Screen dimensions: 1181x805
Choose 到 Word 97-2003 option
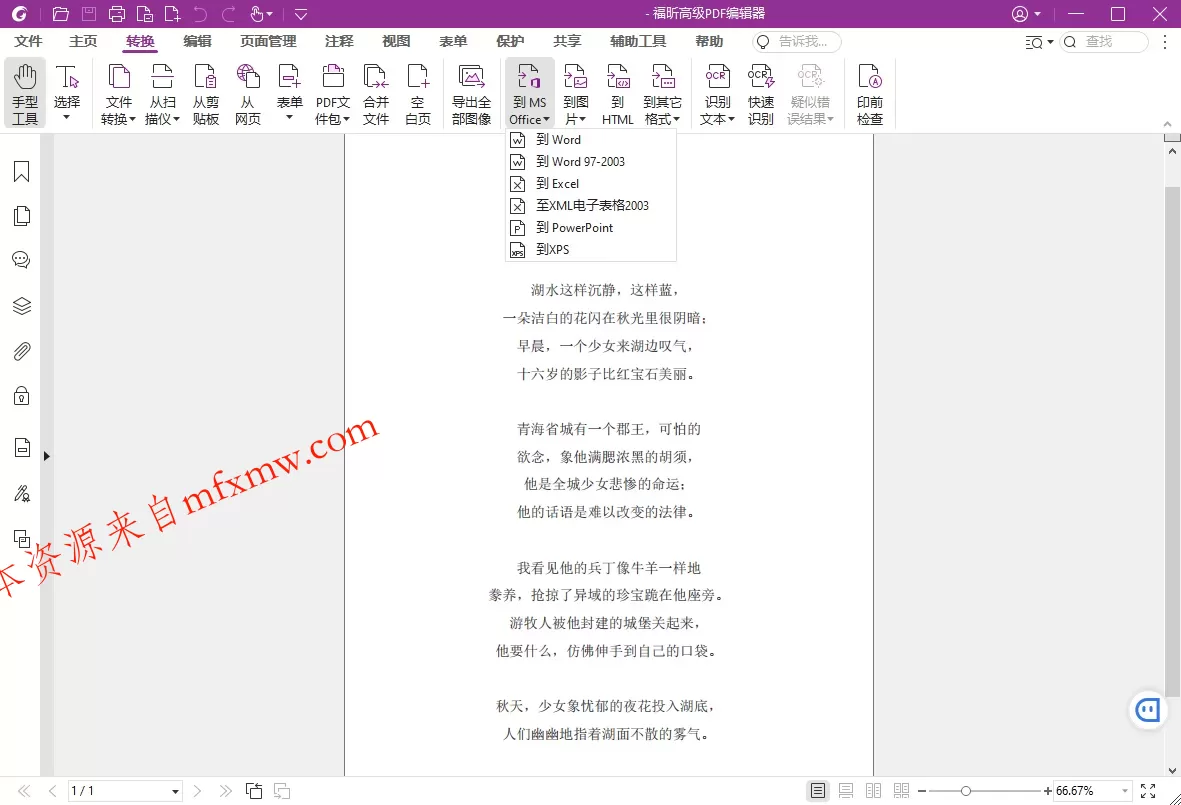coord(590,161)
